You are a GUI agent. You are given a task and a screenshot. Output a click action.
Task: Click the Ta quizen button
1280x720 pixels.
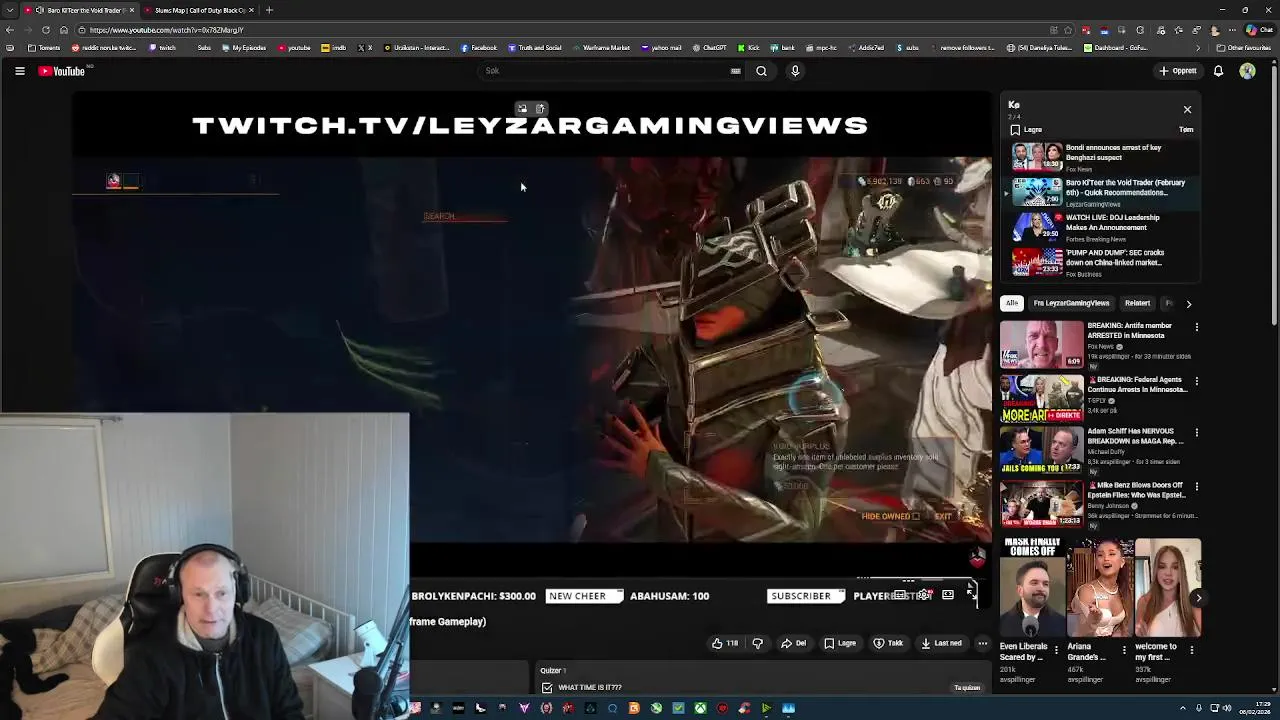click(x=967, y=688)
